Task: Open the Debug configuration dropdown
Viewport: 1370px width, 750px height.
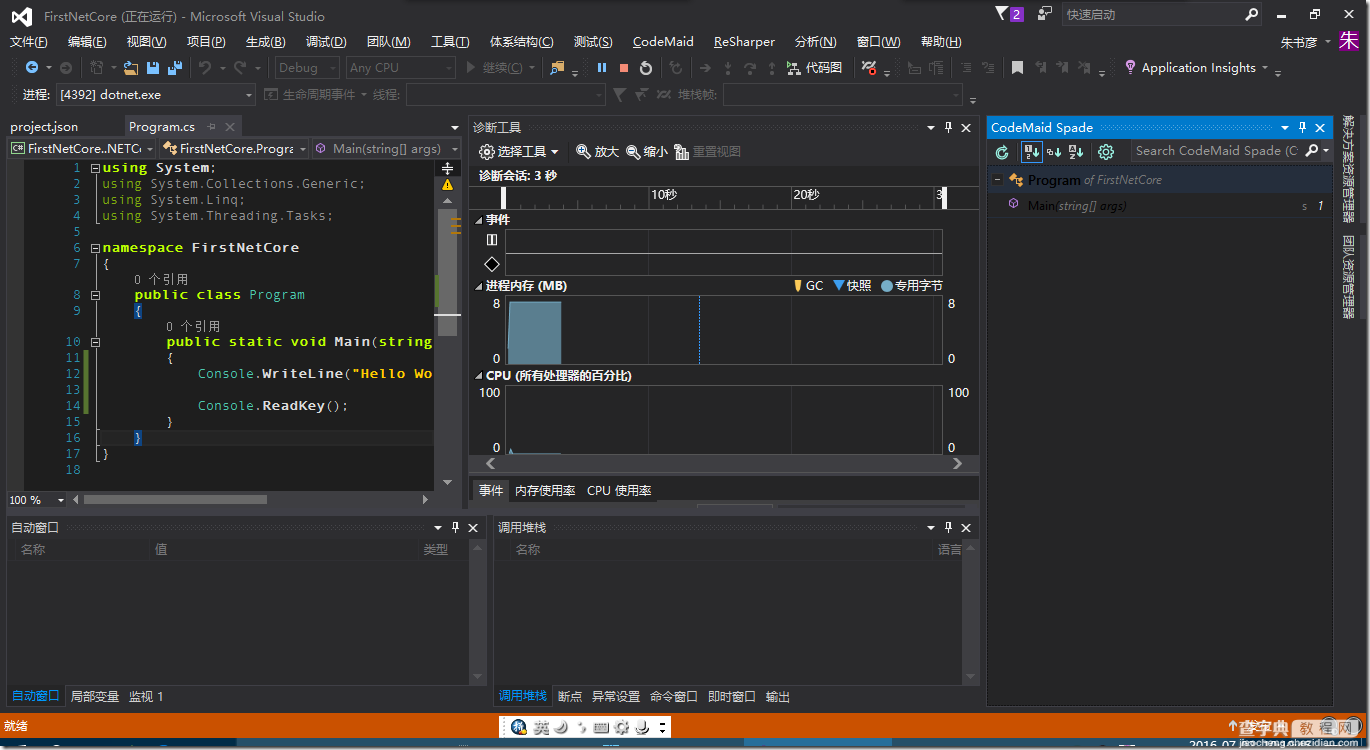Action: [x=306, y=68]
